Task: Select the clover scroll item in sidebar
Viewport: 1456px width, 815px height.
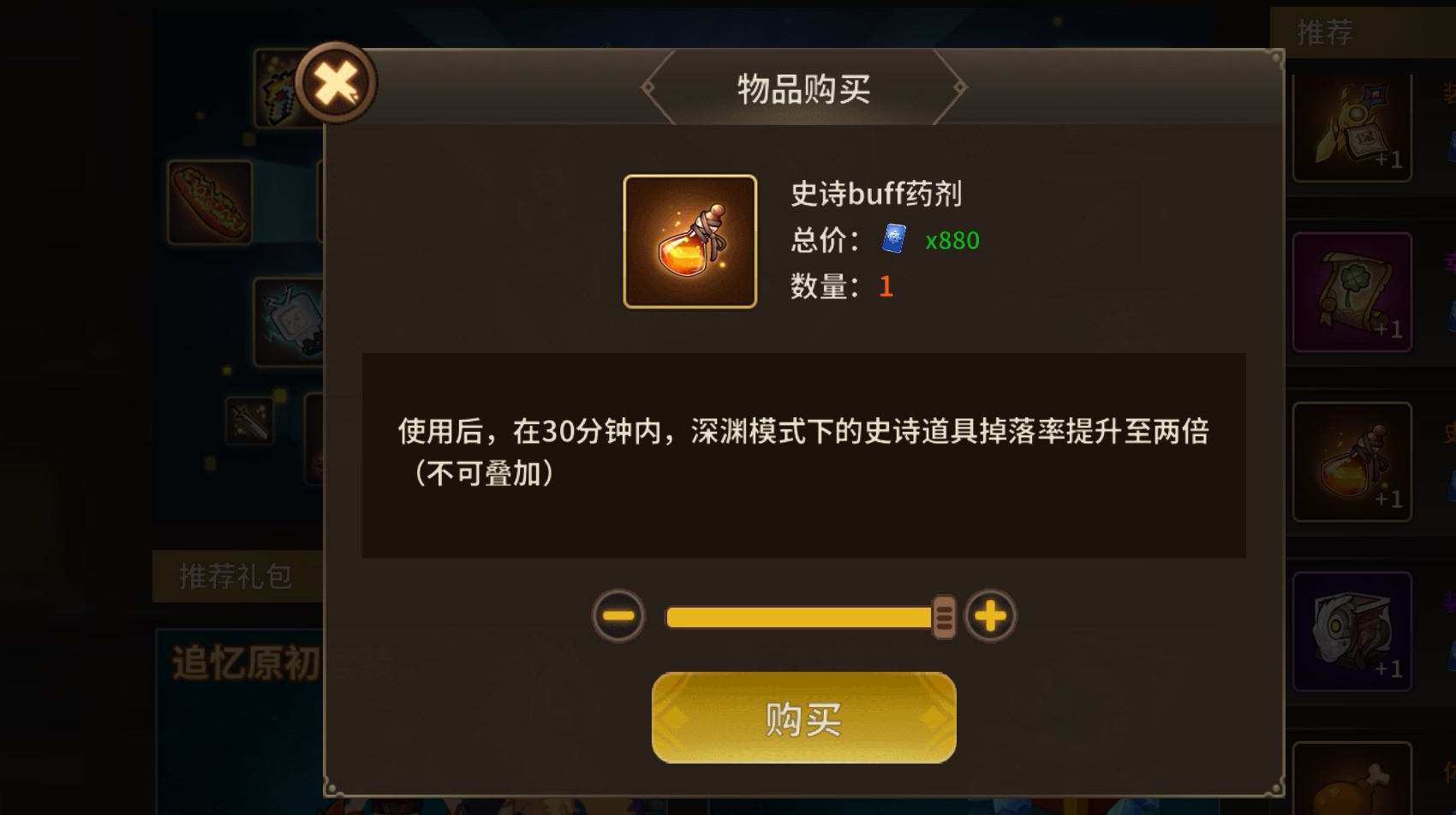Action: point(1352,292)
